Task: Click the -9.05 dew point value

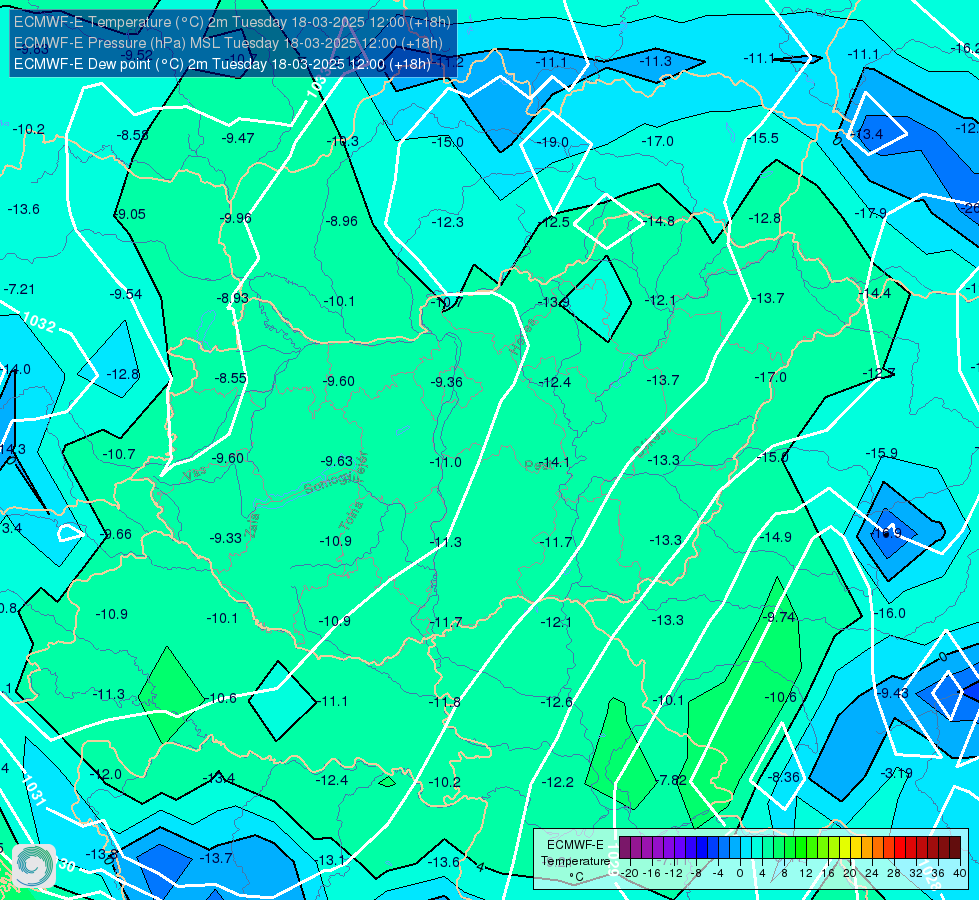Action: pyautogui.click(x=130, y=214)
